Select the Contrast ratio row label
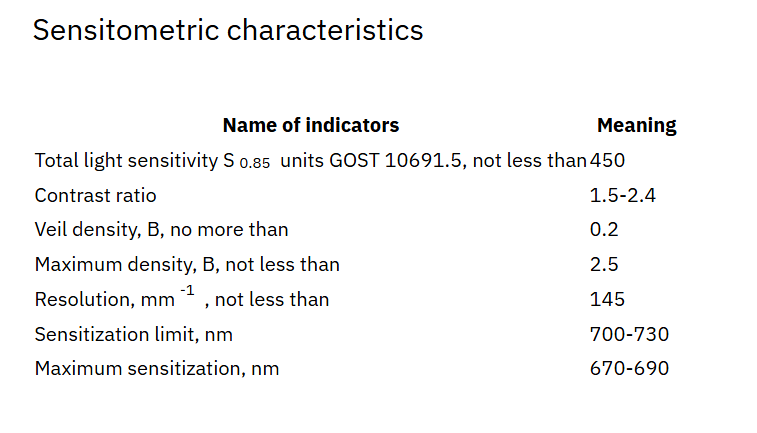The image size is (757, 433). (x=95, y=195)
